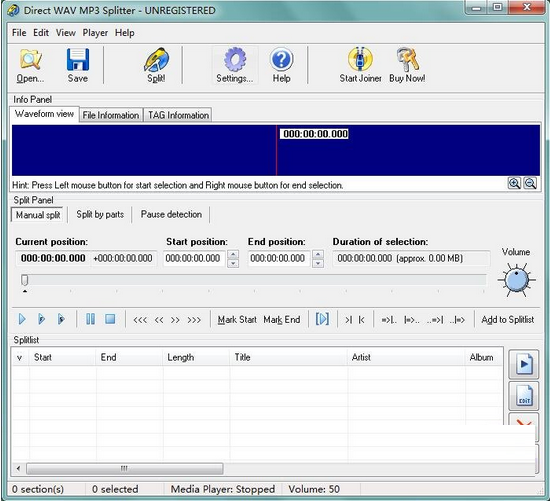Click the ..|=> playback icon
This screenshot has height=501, width=550.
(x=457, y=320)
